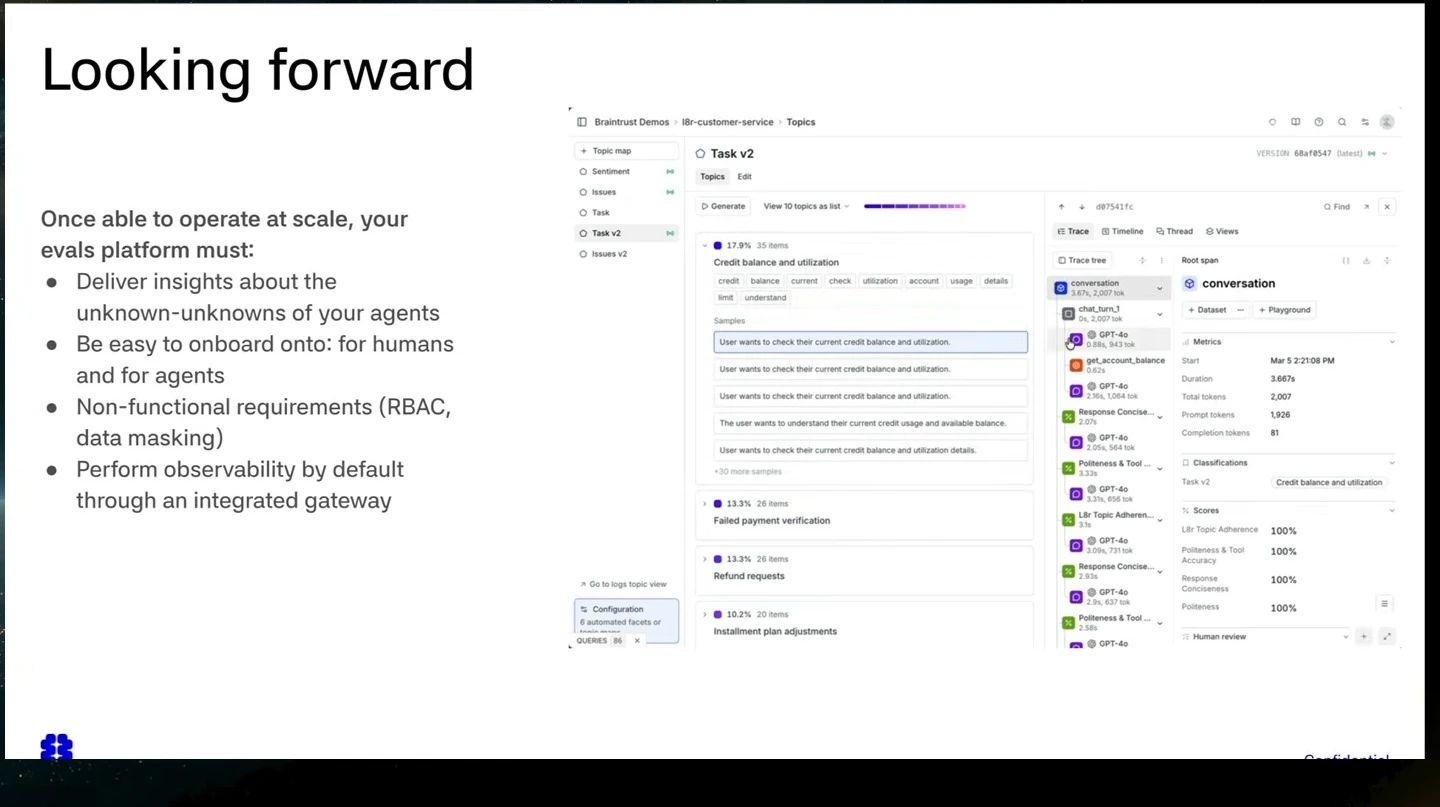Select Issues v2 in the sidebar
This screenshot has height=807, width=1440.
tap(626, 254)
